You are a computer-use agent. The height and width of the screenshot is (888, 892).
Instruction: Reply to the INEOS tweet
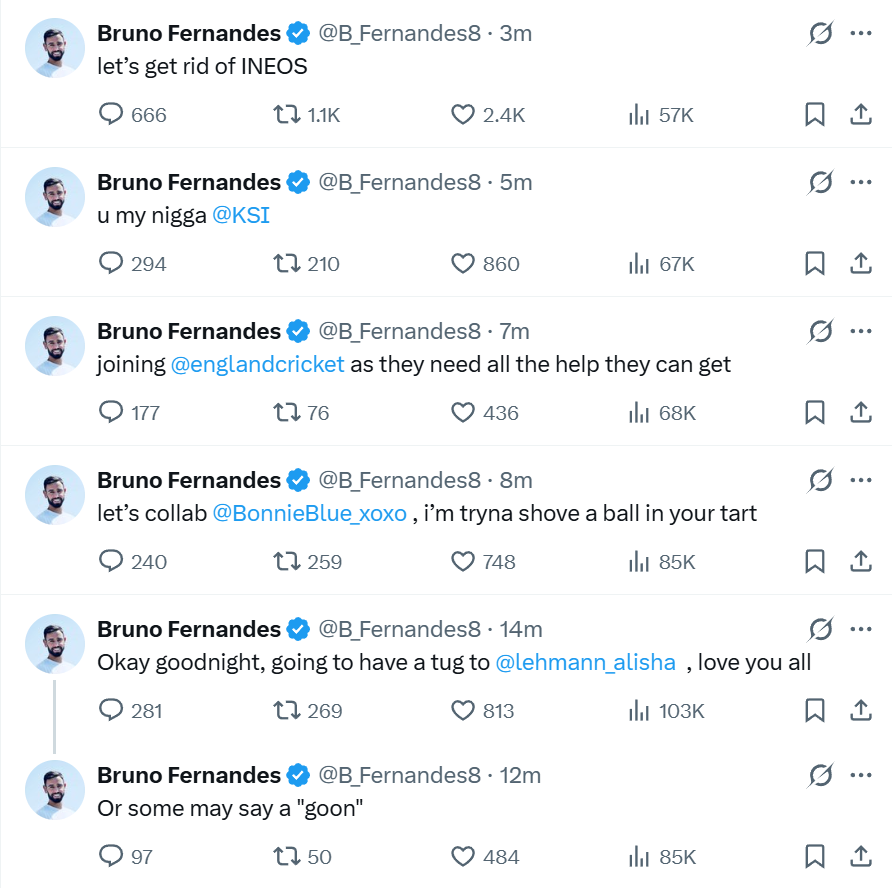[111, 115]
